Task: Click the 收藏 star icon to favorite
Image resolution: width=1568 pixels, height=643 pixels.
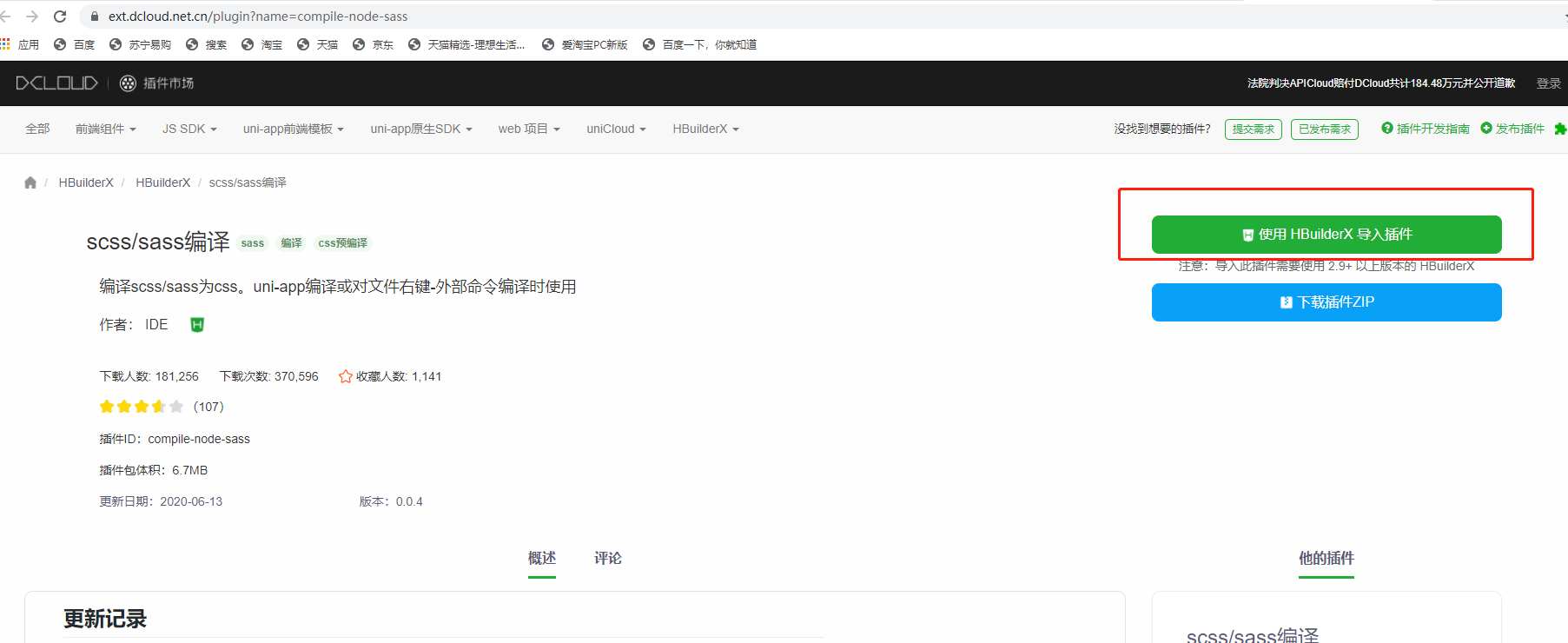Action: coord(346,376)
